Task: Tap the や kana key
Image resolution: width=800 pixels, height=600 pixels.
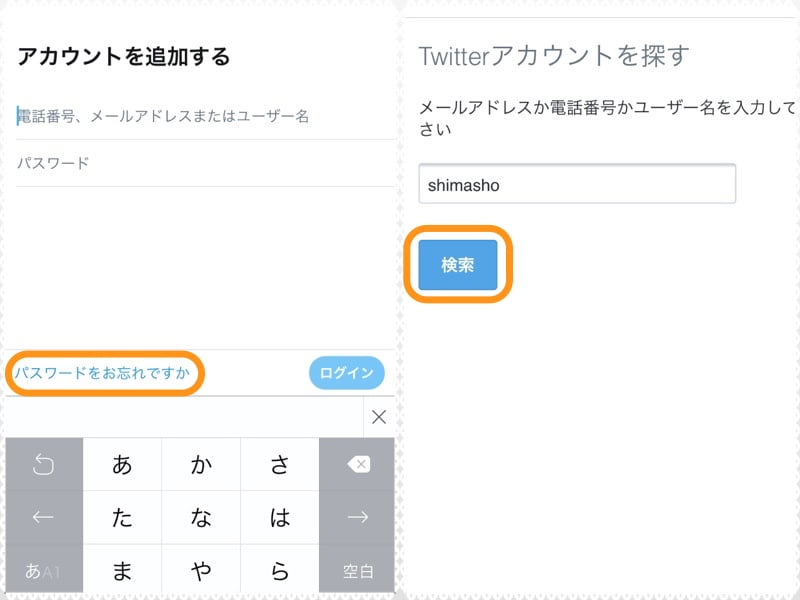Action: coord(200,571)
